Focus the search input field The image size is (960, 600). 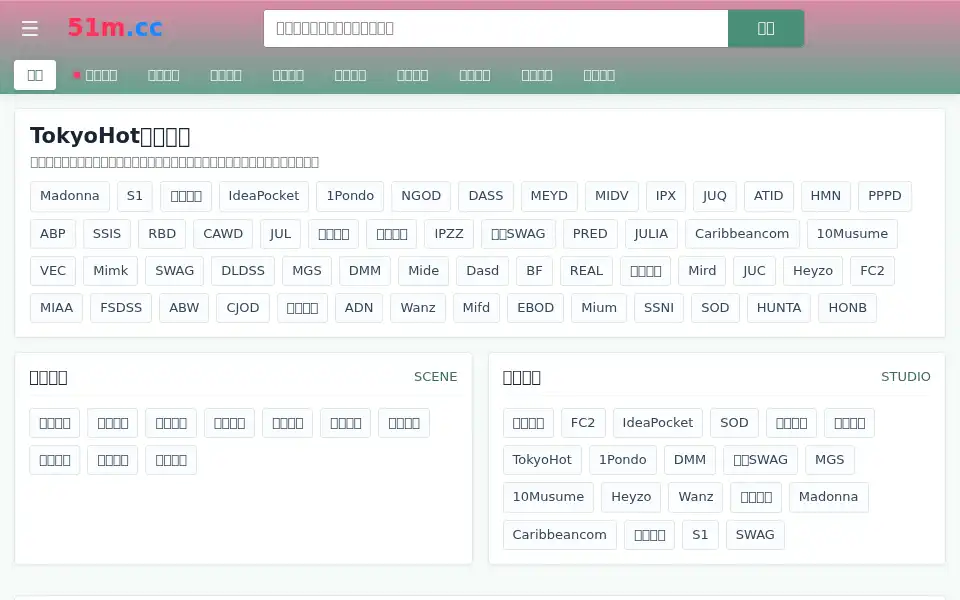[x=496, y=28]
